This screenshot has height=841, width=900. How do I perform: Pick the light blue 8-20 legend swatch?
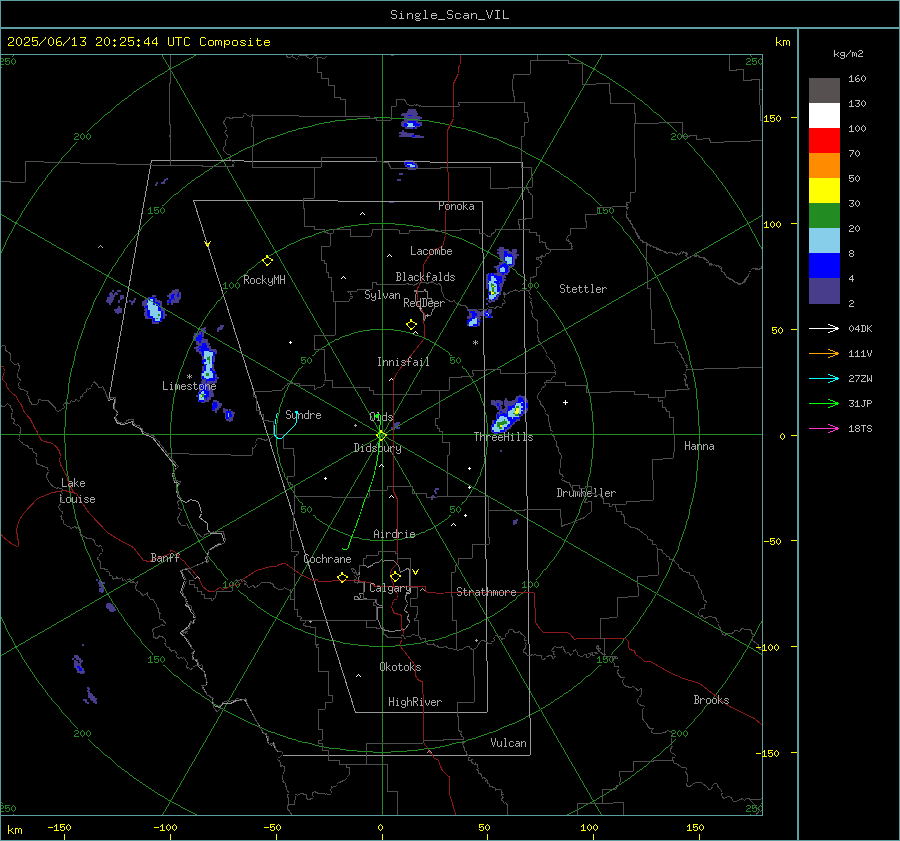(824, 241)
